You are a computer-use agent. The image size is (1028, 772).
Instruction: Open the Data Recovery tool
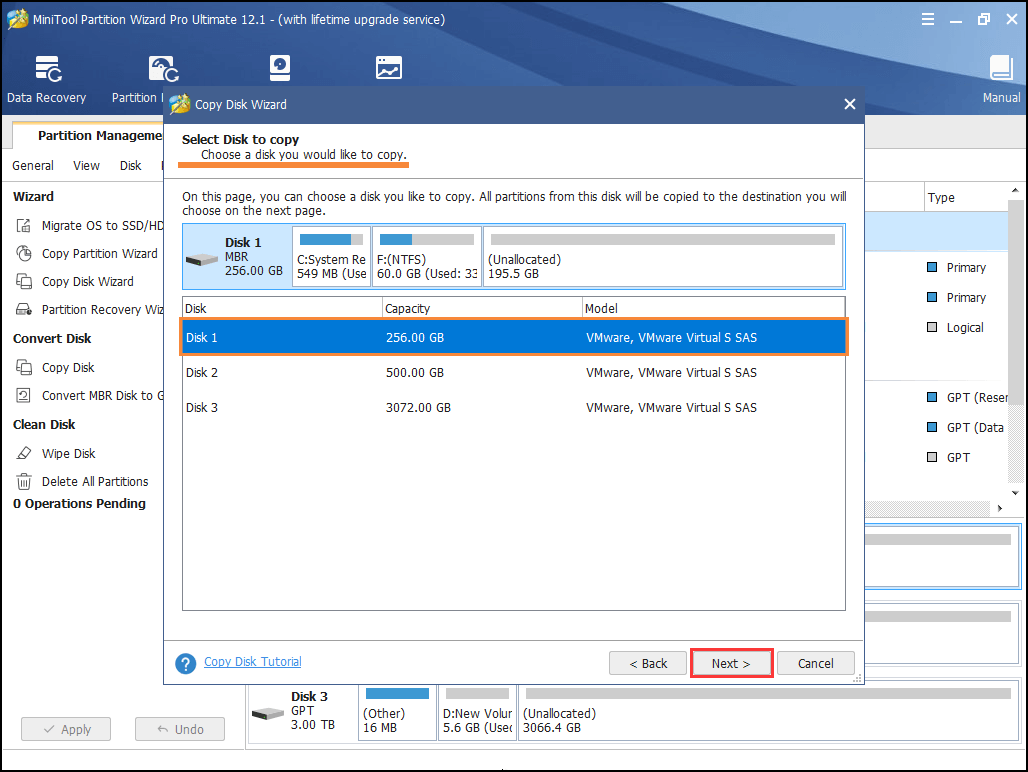[47, 79]
